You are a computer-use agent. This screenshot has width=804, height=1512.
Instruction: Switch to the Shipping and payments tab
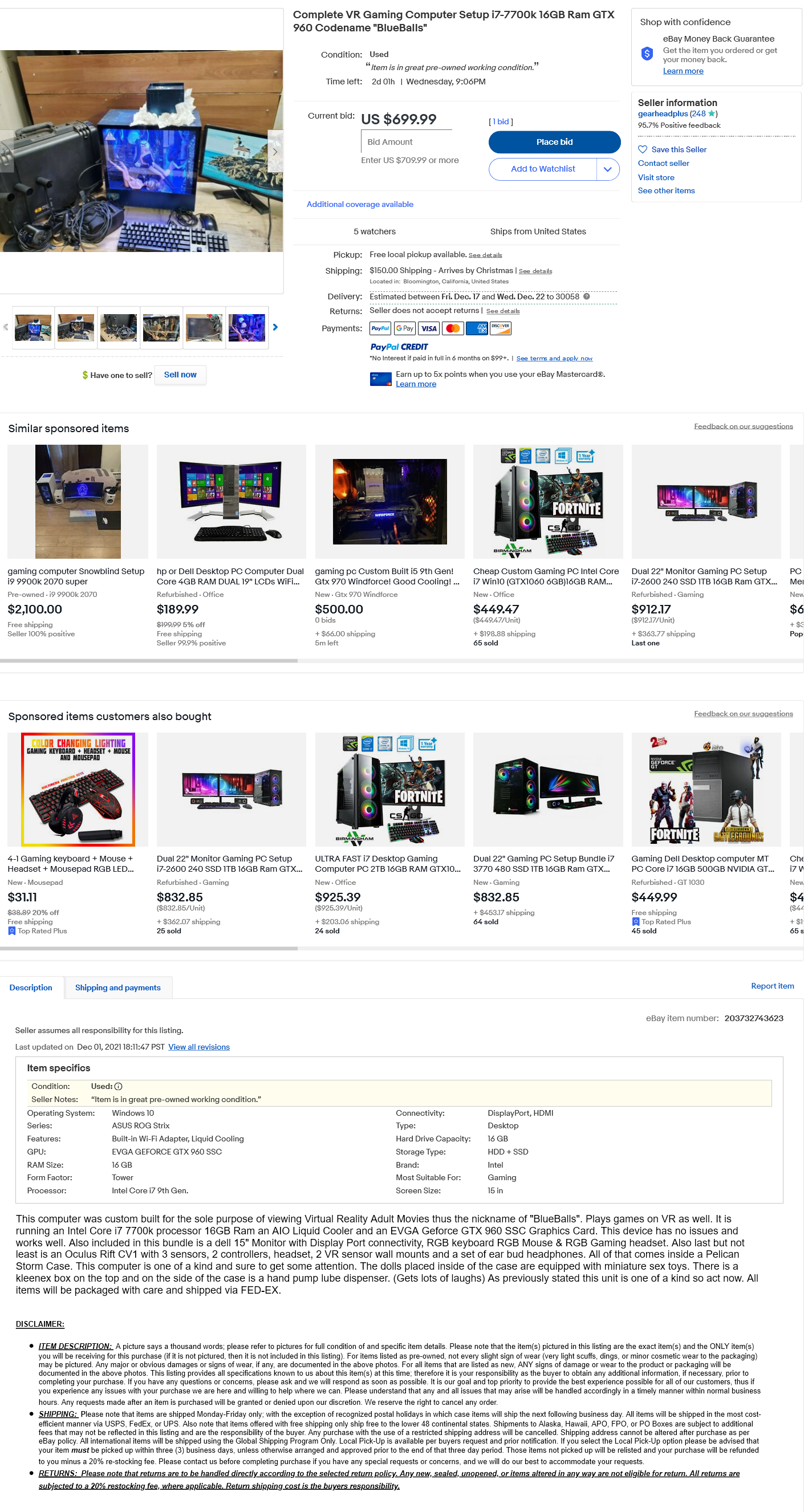(117, 987)
